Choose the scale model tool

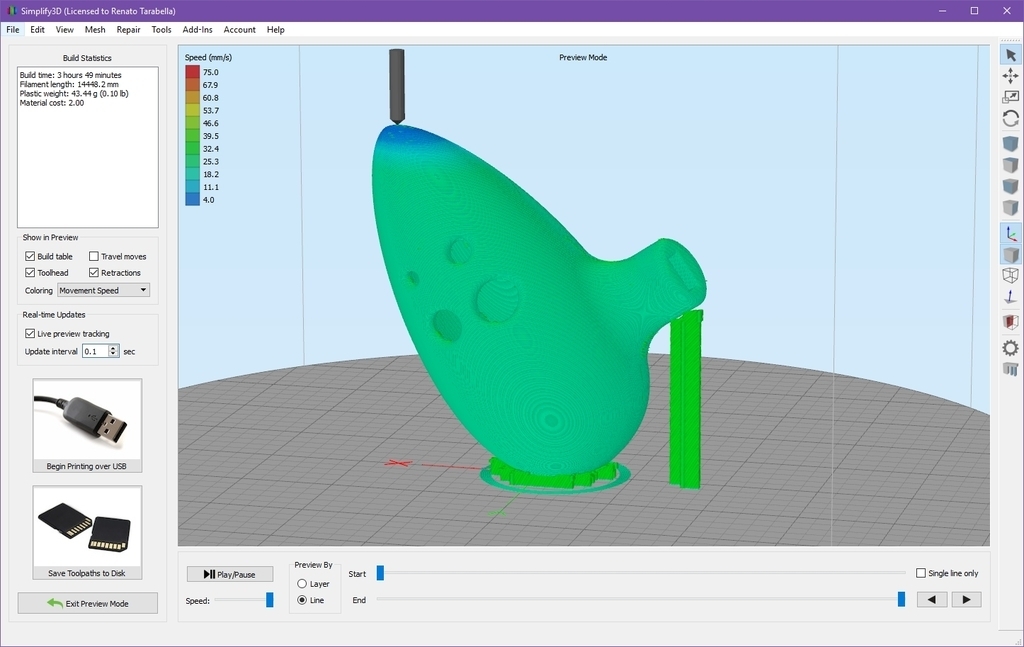click(x=1010, y=97)
